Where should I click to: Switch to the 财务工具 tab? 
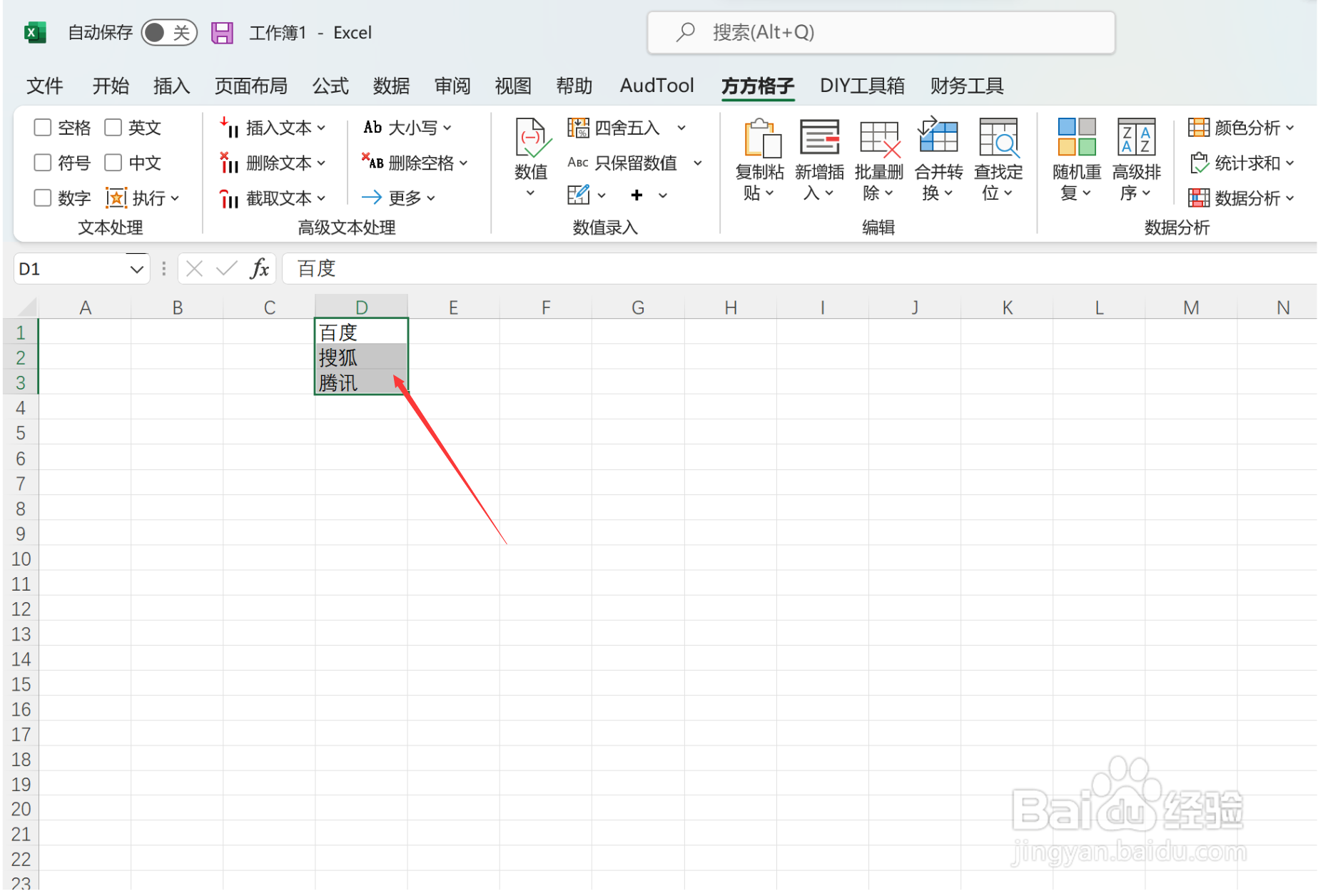[967, 86]
